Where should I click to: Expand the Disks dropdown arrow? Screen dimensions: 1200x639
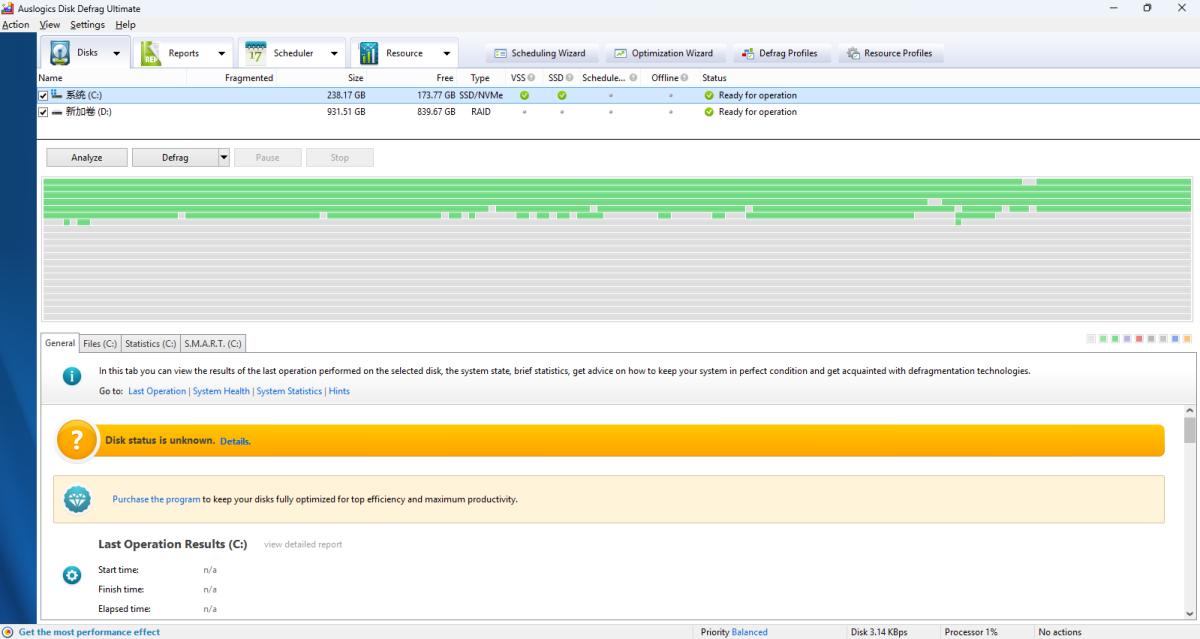pos(117,53)
